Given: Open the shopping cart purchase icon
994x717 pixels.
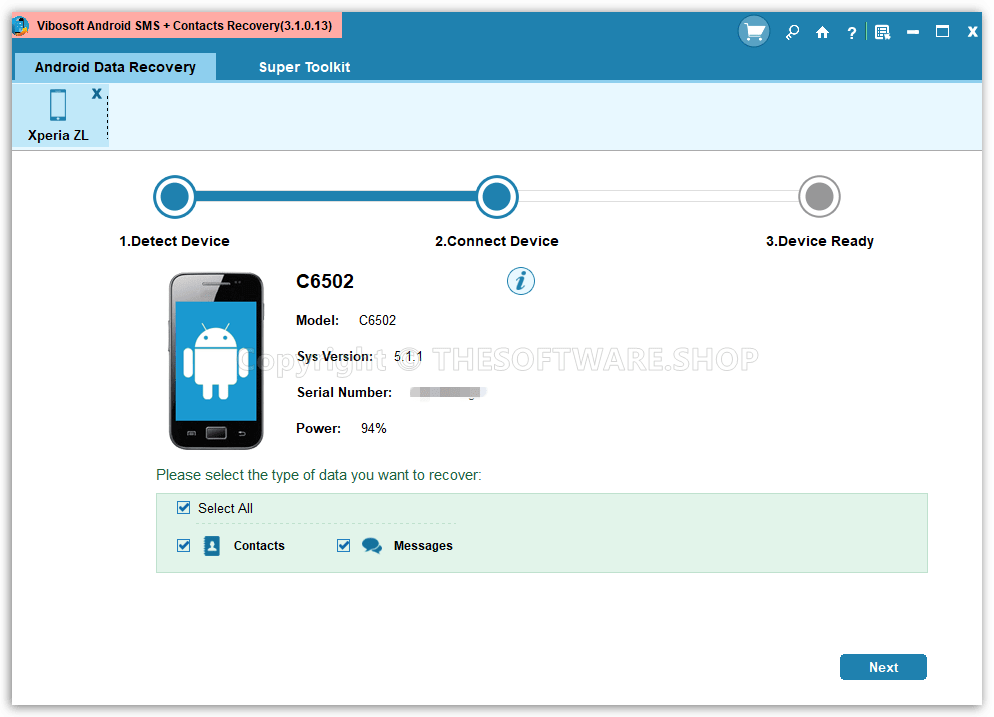Looking at the screenshot, I should (x=754, y=32).
